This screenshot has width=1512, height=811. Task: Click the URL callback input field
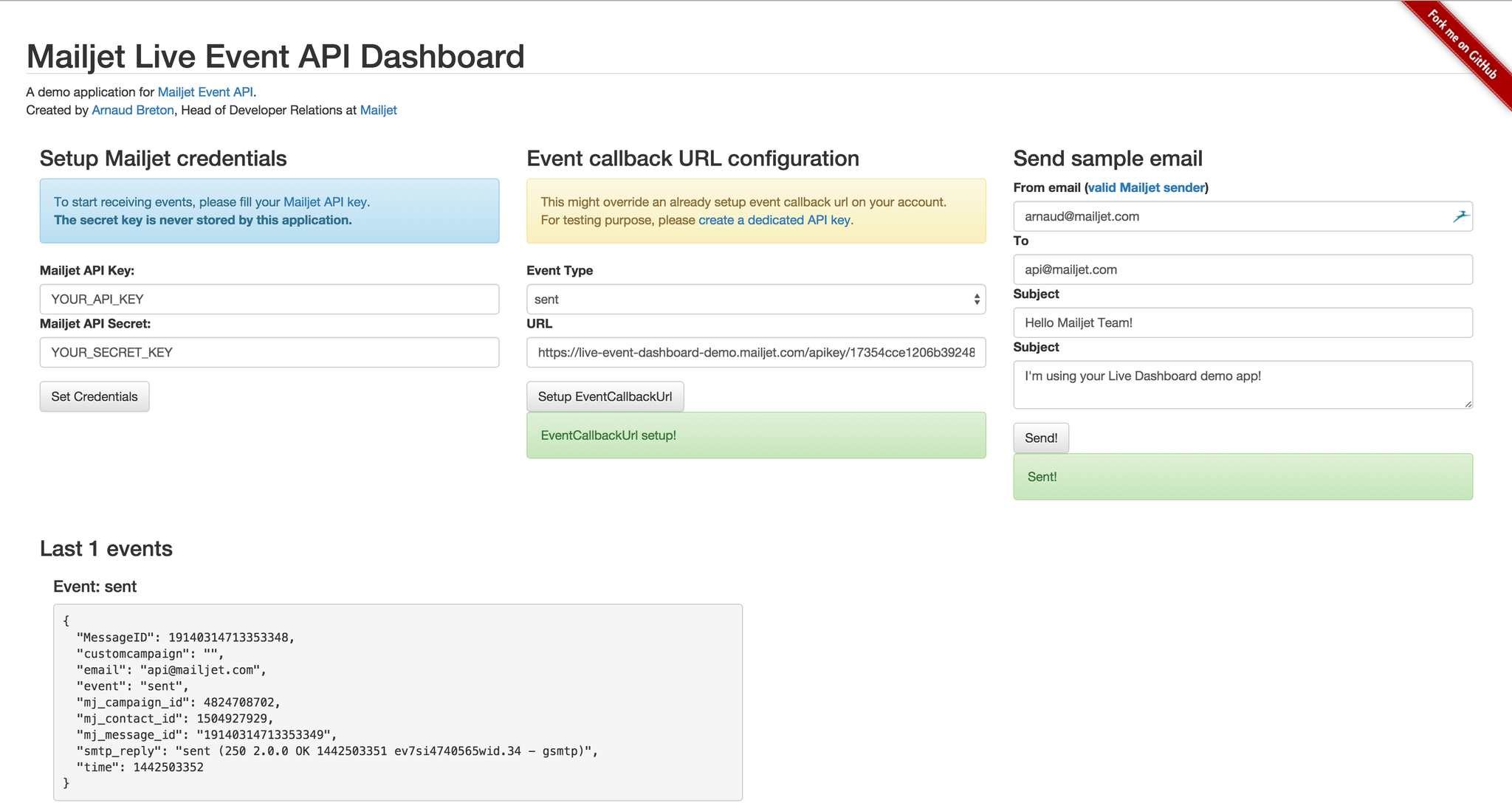click(755, 352)
